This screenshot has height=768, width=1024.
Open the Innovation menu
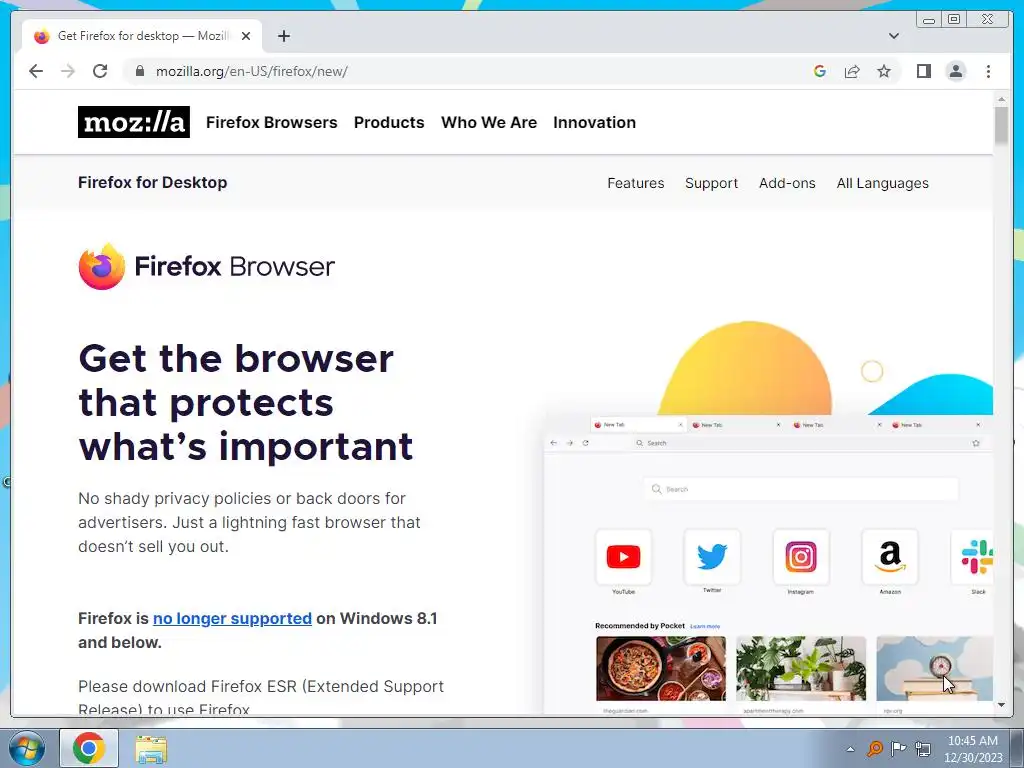594,122
